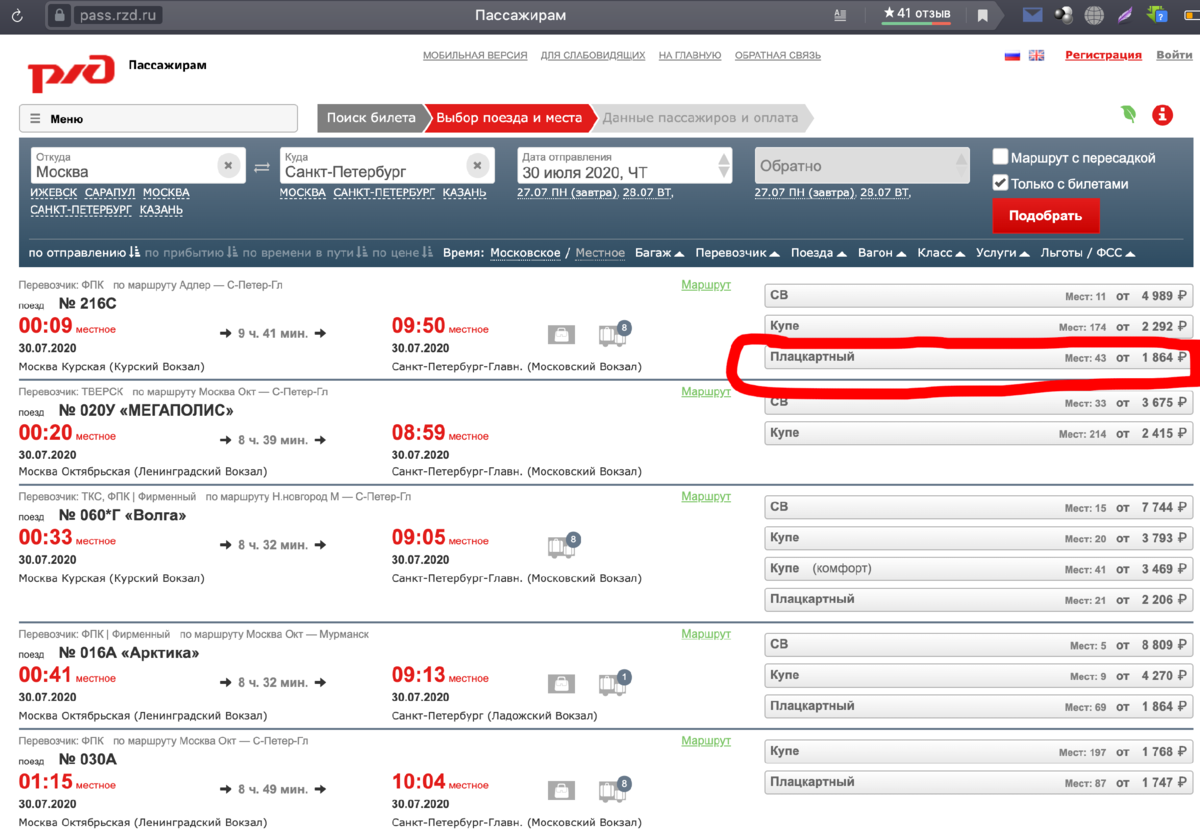Click the Войти link
Screen dimensions: 1200x831
click(x=1174, y=56)
